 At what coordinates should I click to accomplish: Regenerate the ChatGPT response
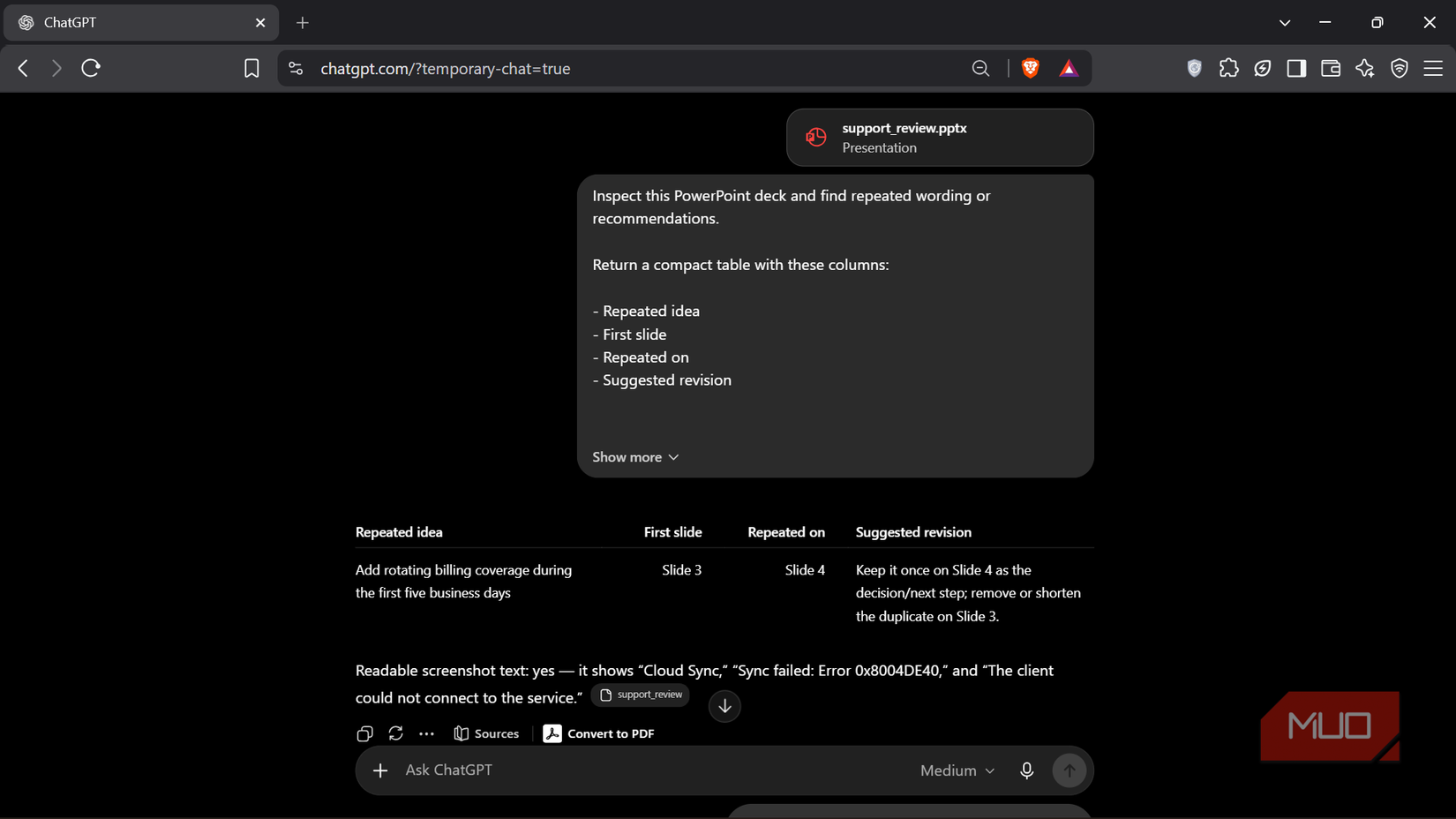pos(395,733)
